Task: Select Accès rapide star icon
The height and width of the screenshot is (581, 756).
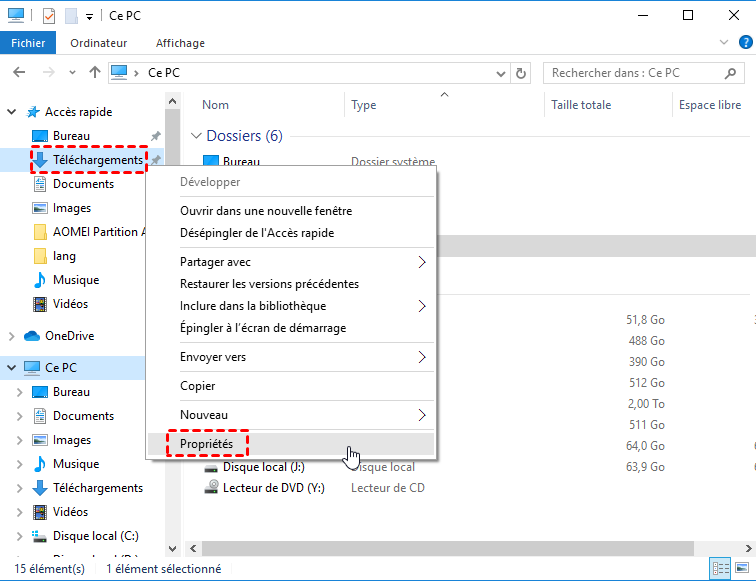Action: (33, 112)
